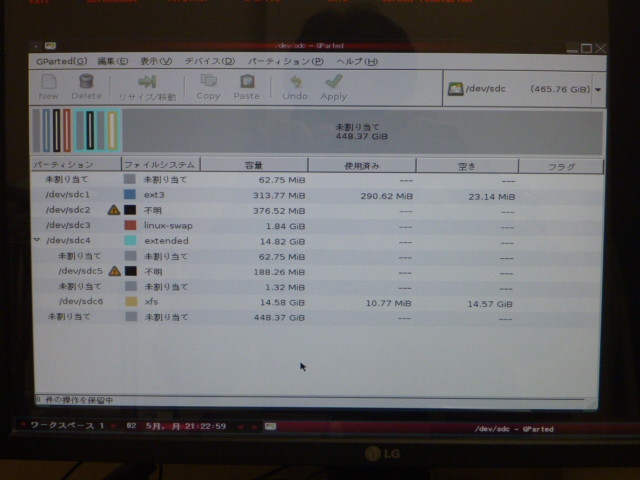Select the /dev/sdc3 partition row

[x=318, y=226]
